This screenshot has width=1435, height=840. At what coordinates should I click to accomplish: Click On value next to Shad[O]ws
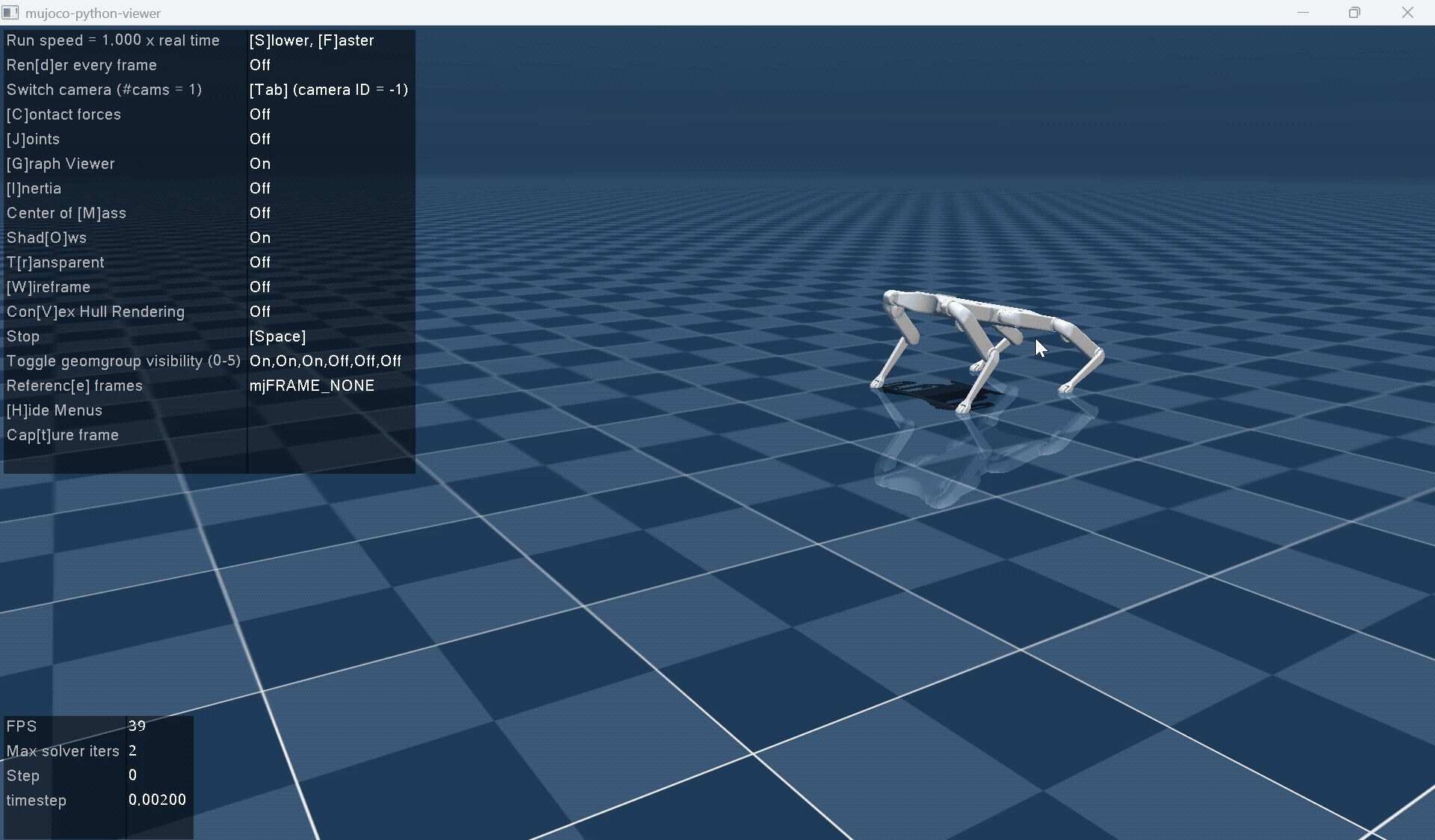click(260, 238)
